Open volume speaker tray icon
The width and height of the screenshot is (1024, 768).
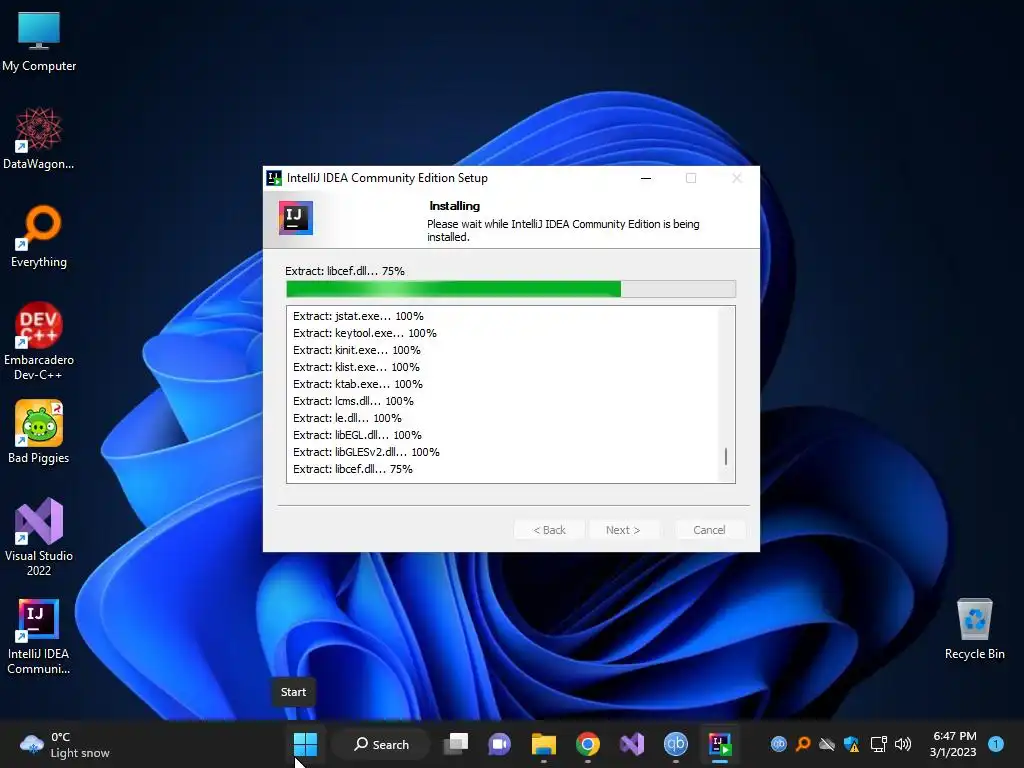click(x=903, y=744)
